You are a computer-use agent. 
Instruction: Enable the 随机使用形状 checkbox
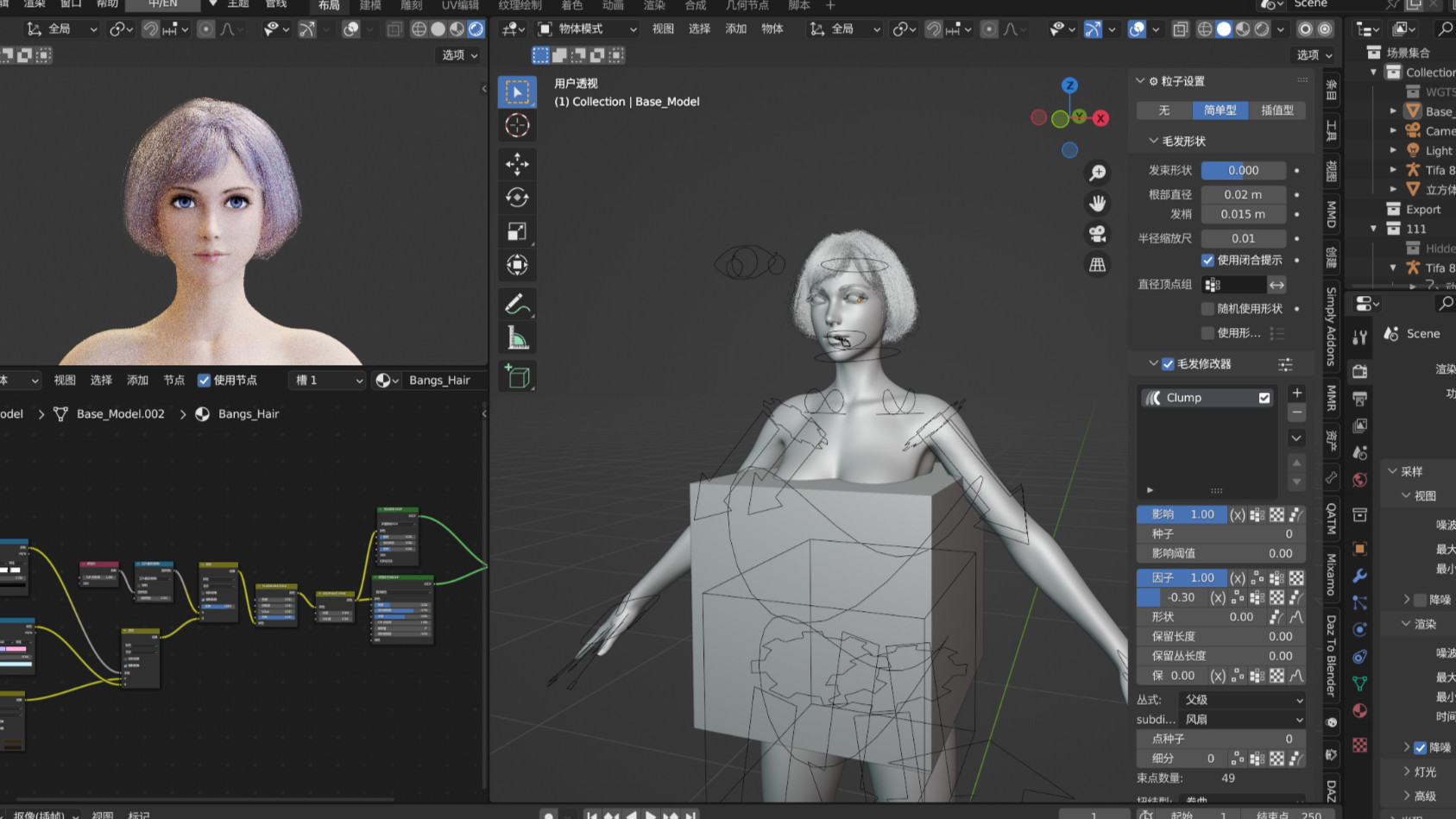pos(1207,309)
